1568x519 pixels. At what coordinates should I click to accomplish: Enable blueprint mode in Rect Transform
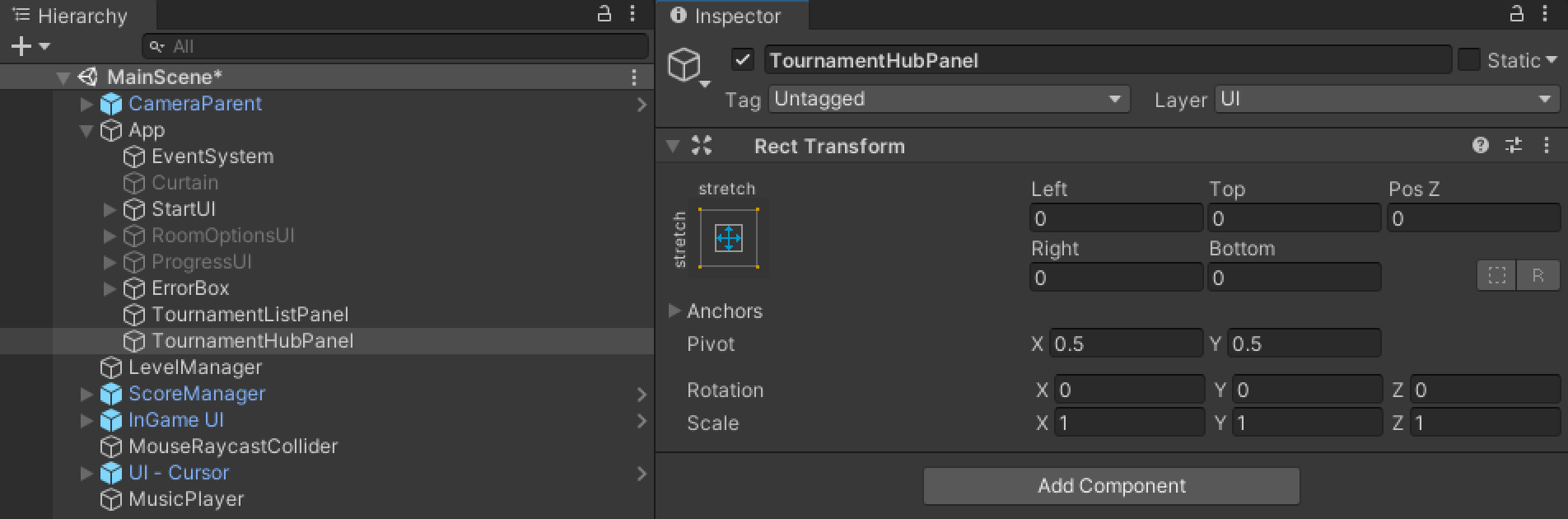point(1496,276)
